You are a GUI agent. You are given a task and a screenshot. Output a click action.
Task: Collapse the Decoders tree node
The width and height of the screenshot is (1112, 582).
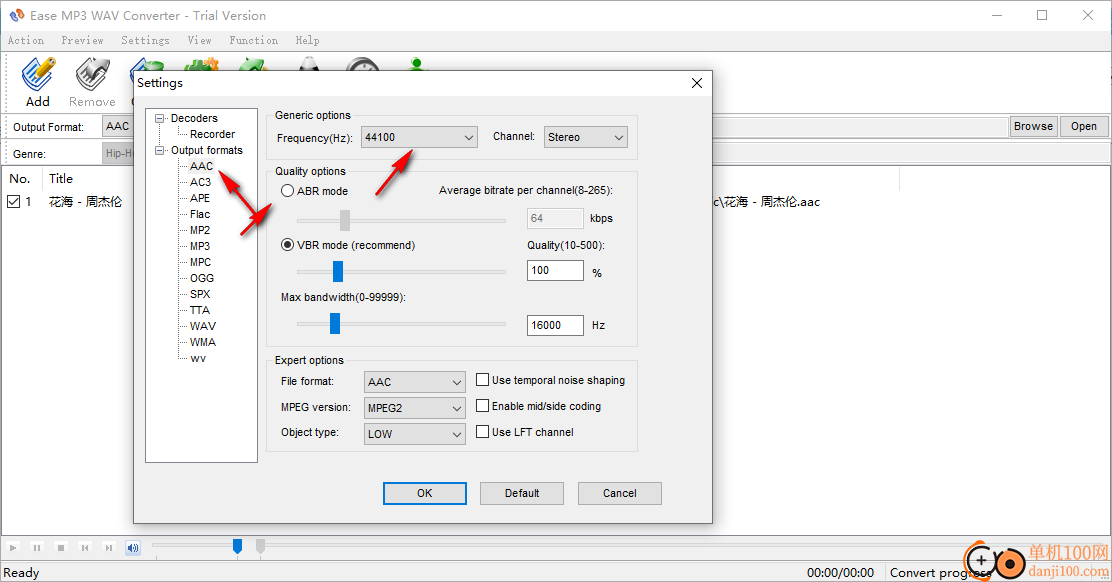coord(160,118)
